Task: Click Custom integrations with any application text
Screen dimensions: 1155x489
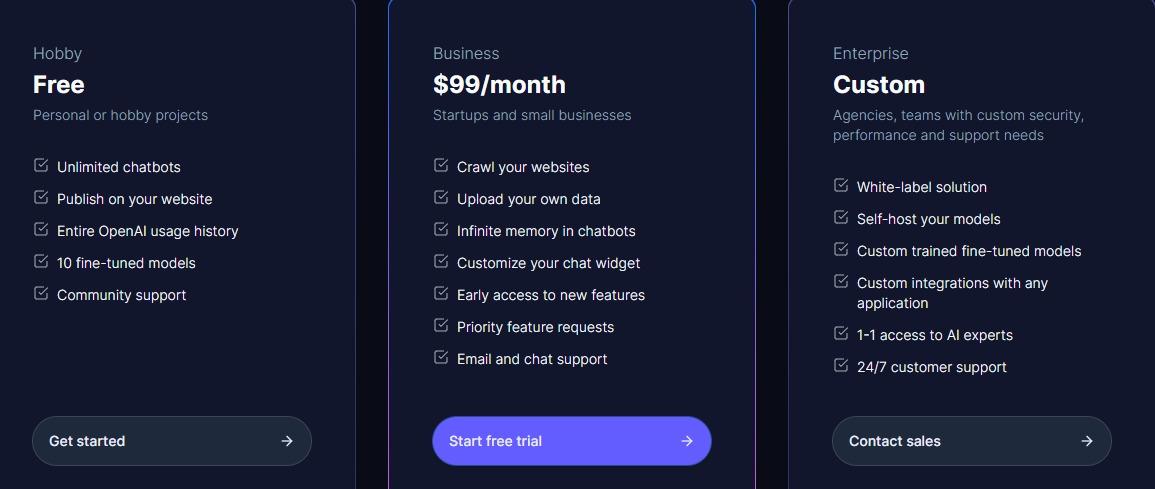Action: [x=952, y=293]
